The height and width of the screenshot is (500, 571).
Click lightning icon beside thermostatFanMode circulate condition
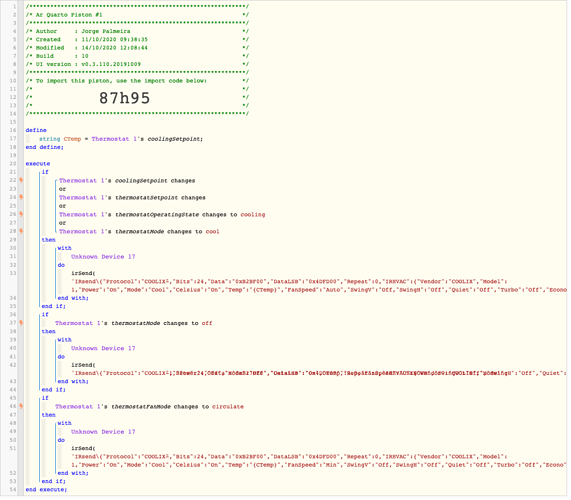21,406
